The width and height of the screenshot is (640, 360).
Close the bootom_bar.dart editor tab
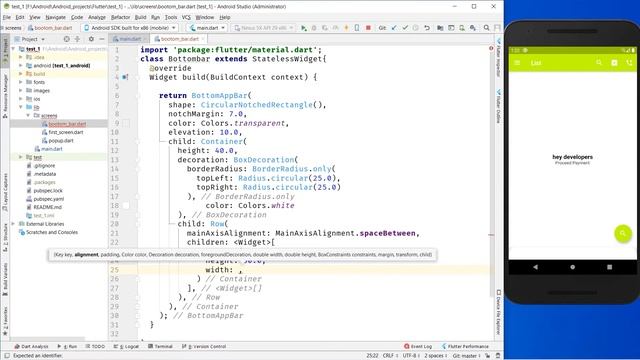(x=202, y=39)
